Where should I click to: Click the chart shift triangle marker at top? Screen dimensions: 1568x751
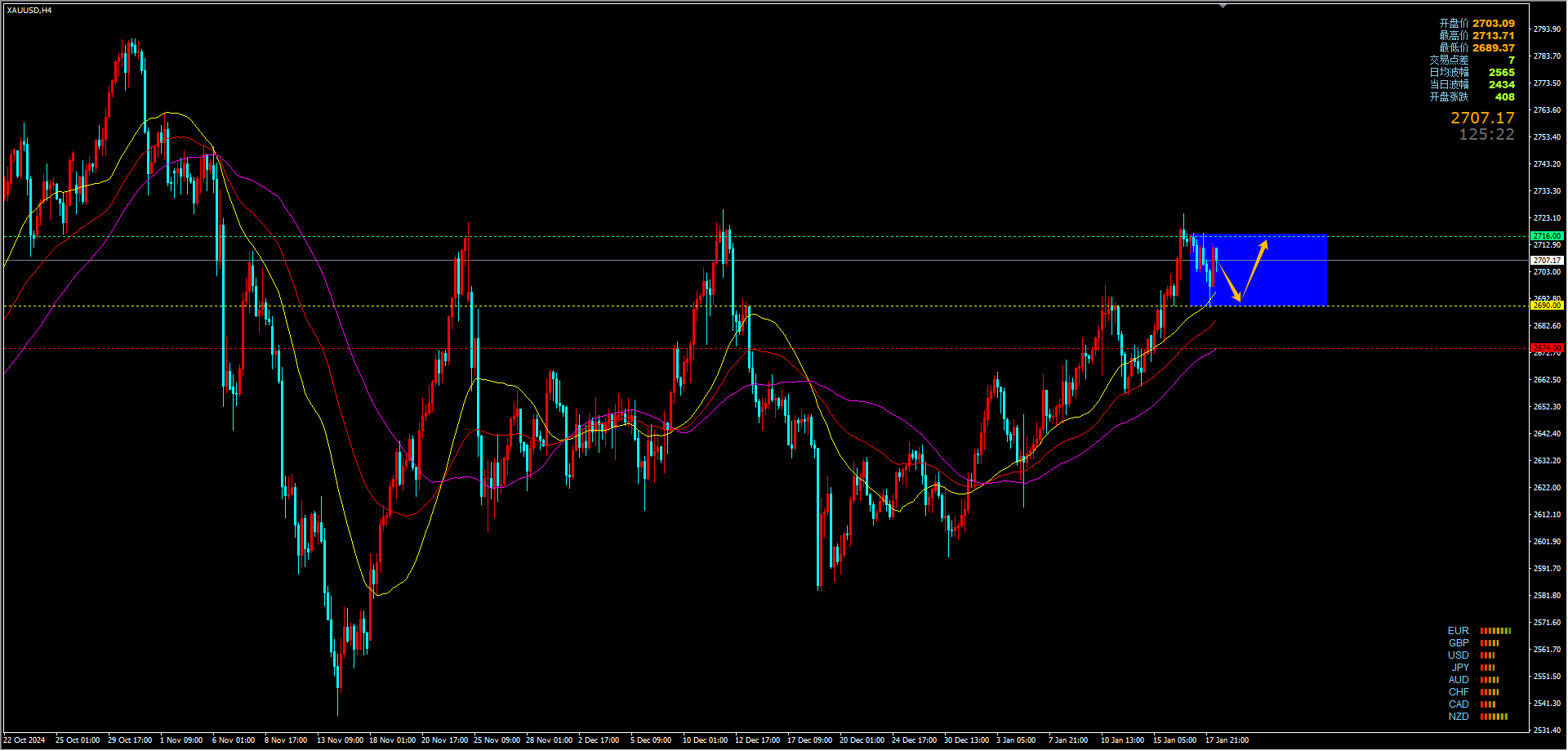tap(1223, 6)
